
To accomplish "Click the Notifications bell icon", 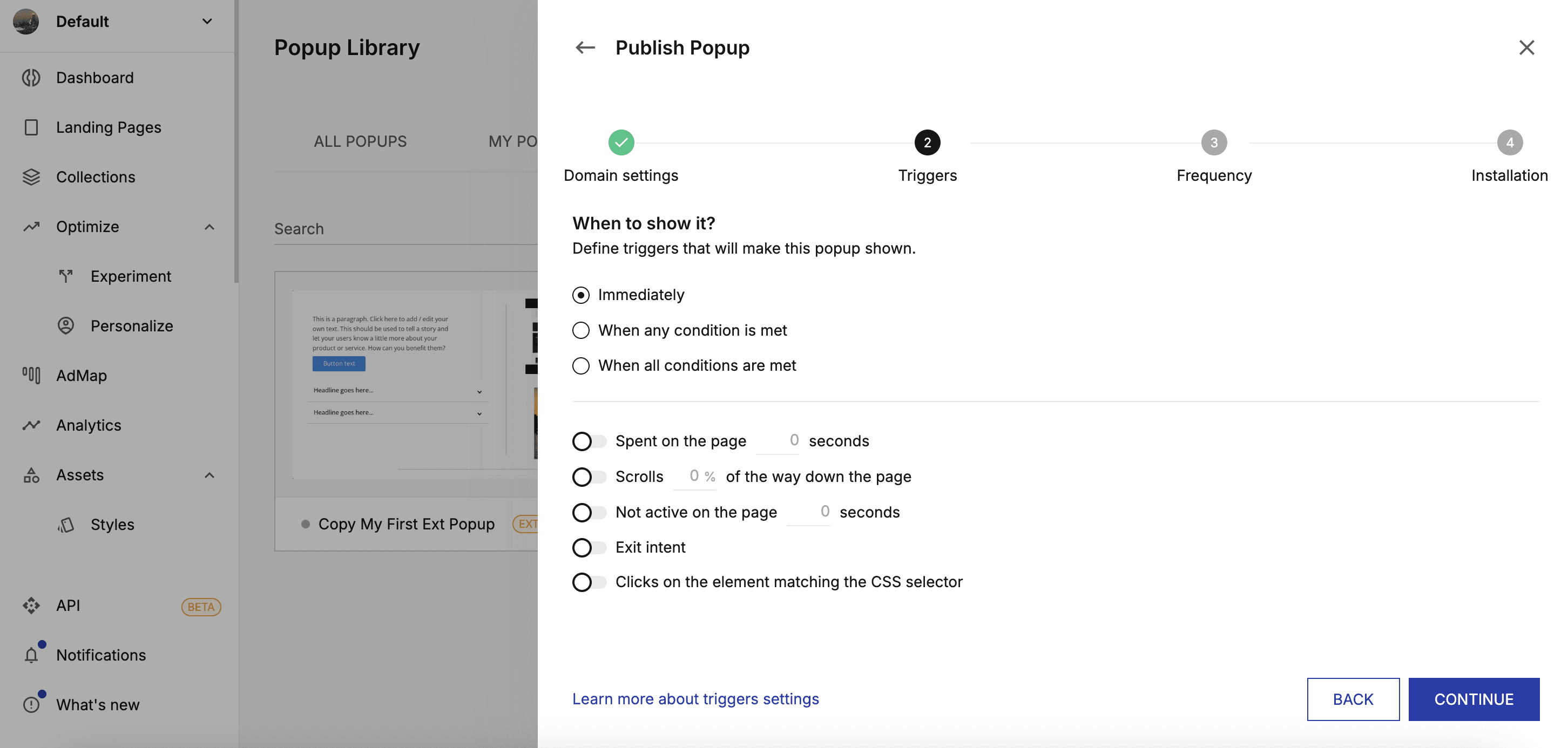I will (x=31, y=656).
